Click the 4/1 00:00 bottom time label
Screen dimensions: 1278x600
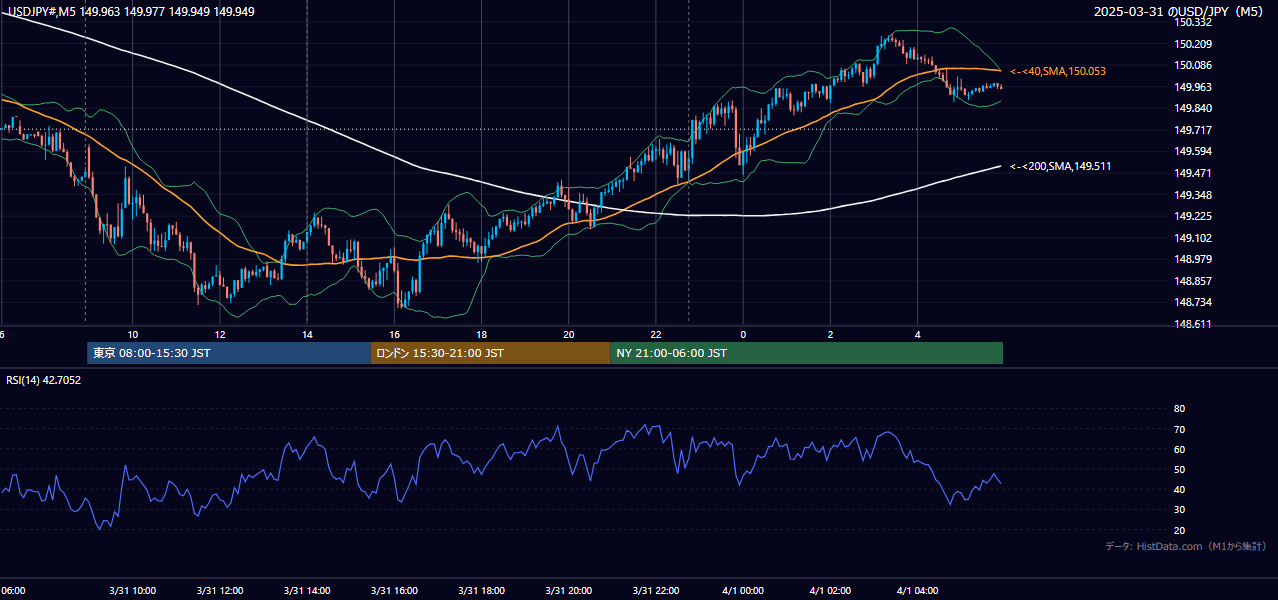click(x=743, y=590)
